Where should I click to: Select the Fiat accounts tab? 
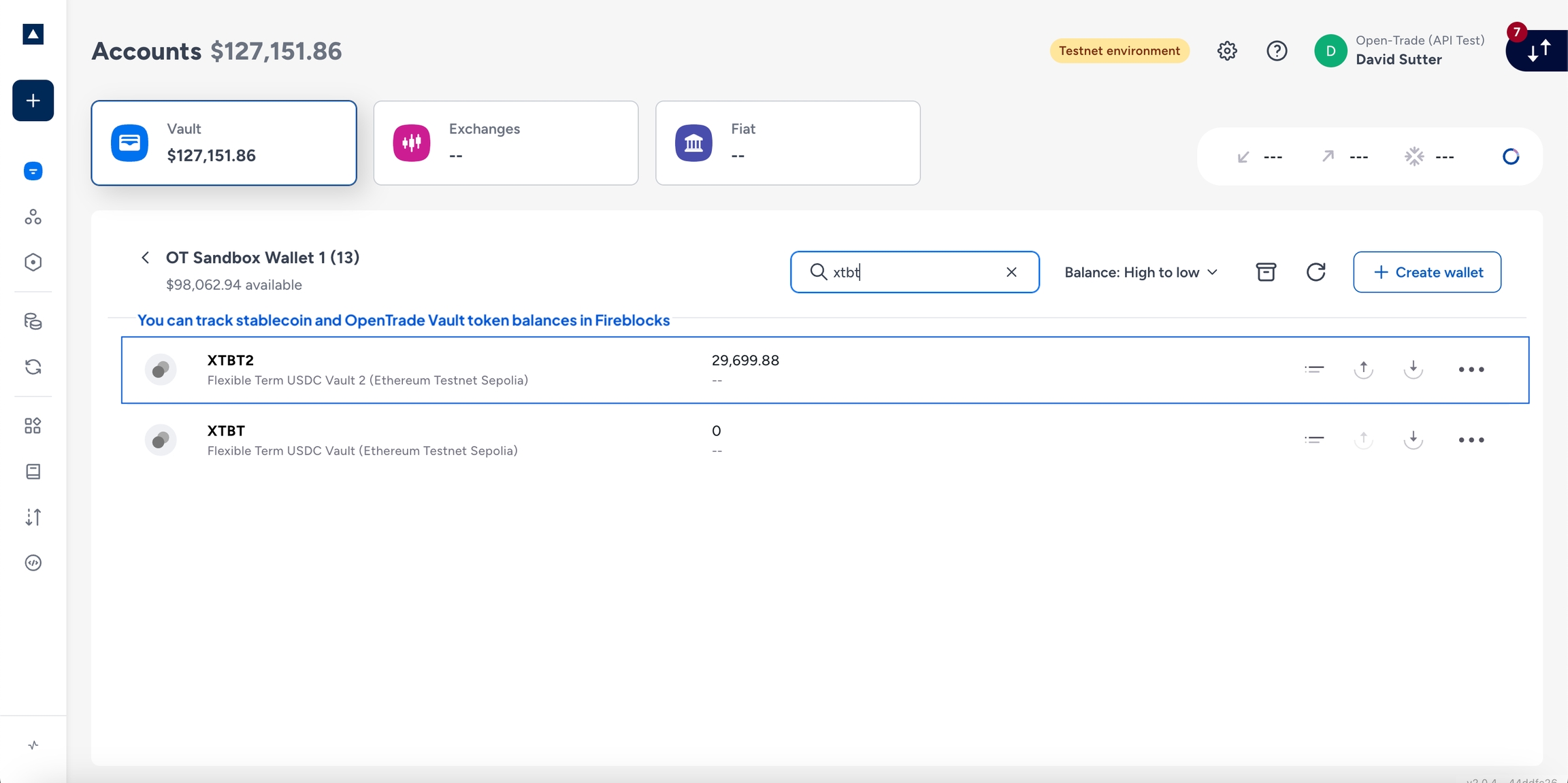[x=787, y=143]
